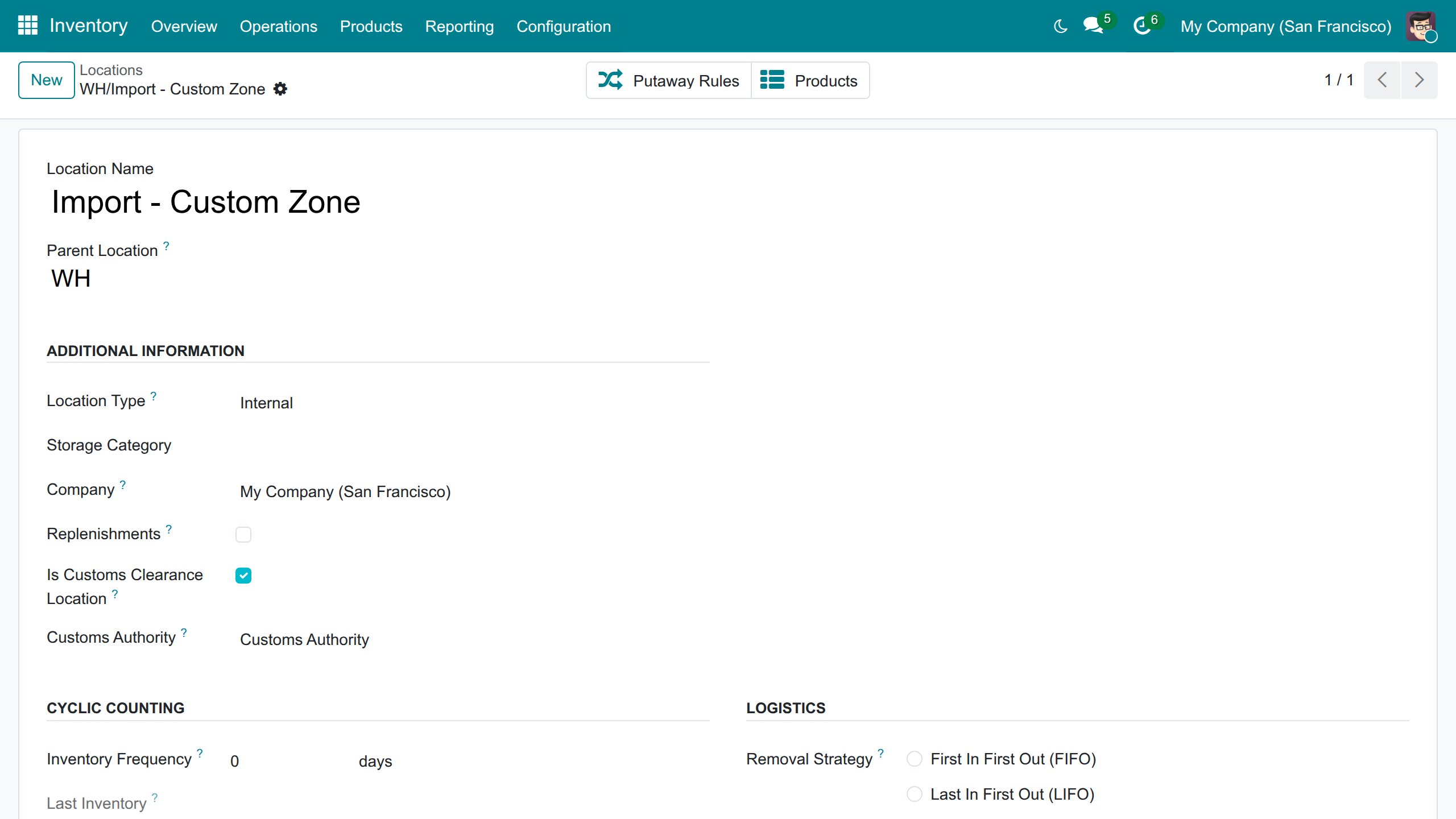Click the user avatar picture
The image size is (1456, 819).
[x=1421, y=26]
